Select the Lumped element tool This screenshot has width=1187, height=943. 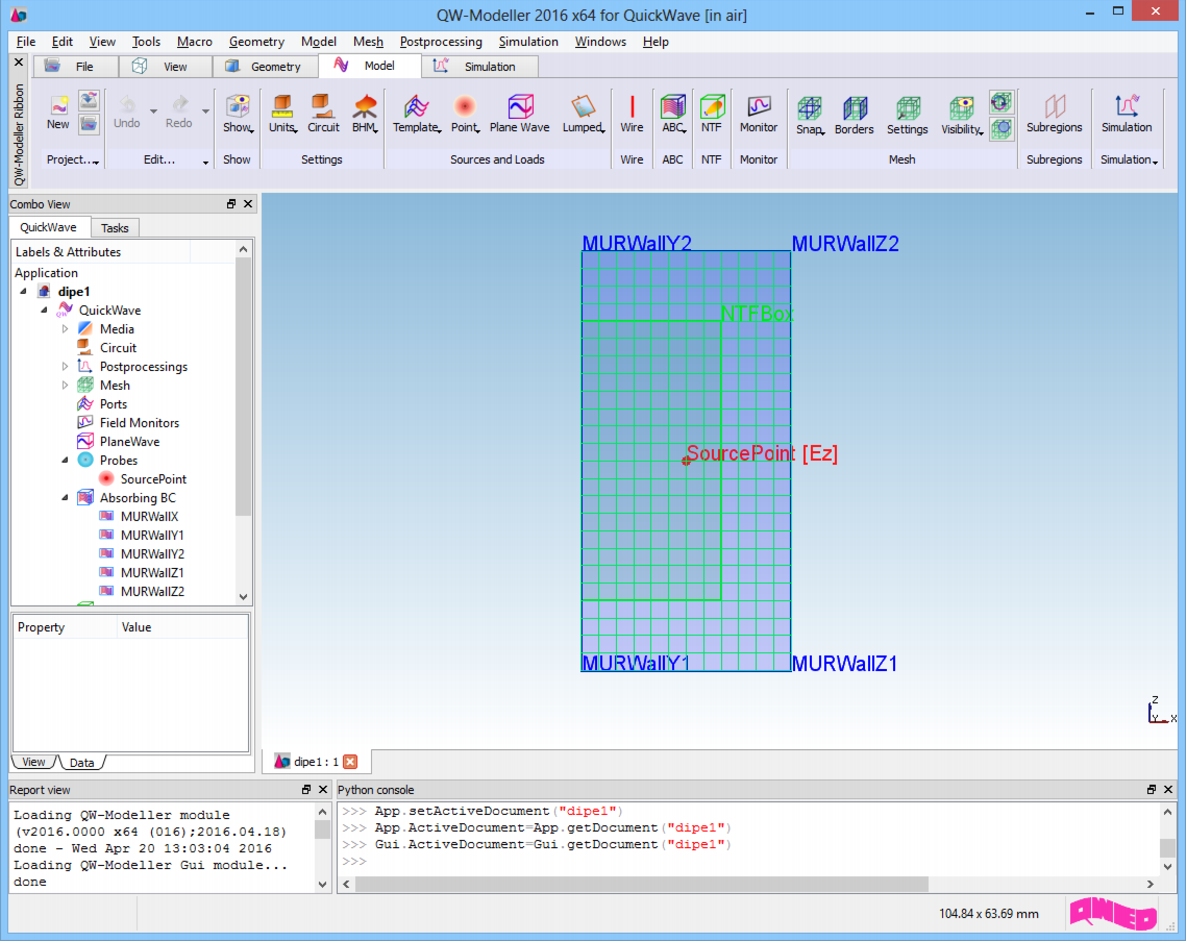(x=583, y=114)
